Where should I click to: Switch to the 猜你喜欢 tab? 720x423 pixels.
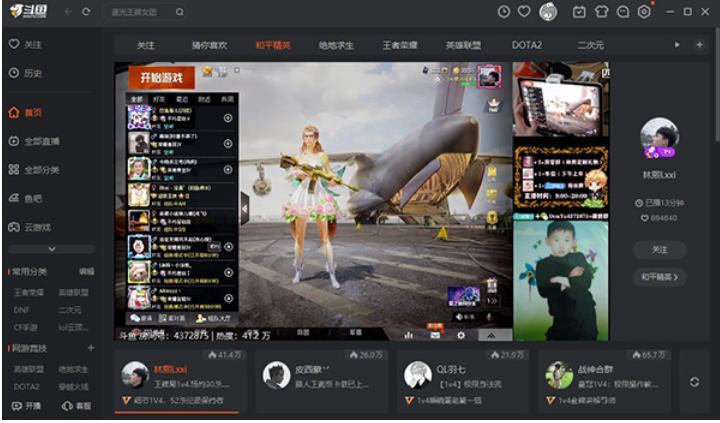[x=209, y=45]
